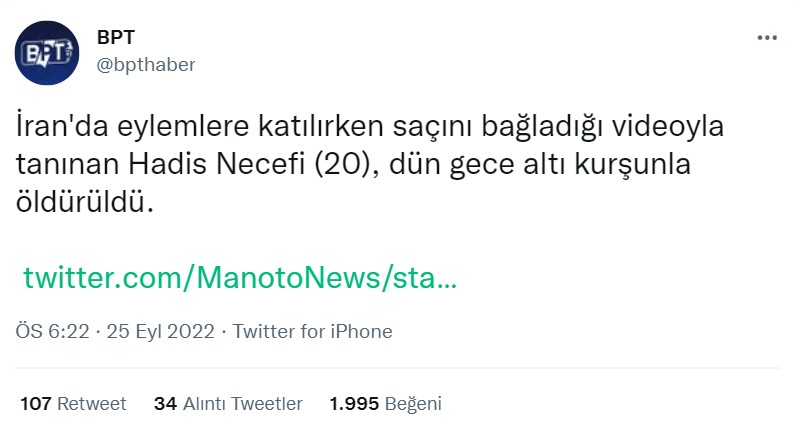
Task: Click the word öldürüldü ending the tweet
Action: (x=87, y=201)
